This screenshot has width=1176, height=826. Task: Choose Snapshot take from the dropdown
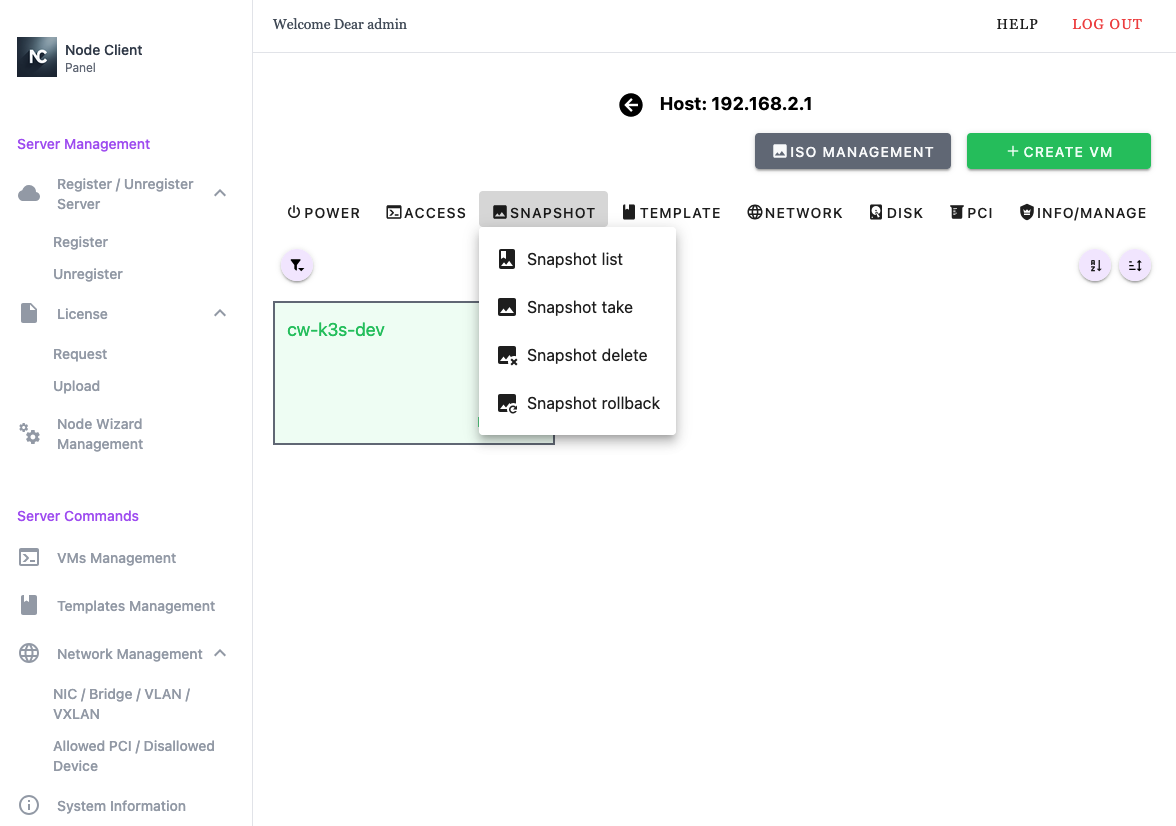pyautogui.click(x=579, y=308)
